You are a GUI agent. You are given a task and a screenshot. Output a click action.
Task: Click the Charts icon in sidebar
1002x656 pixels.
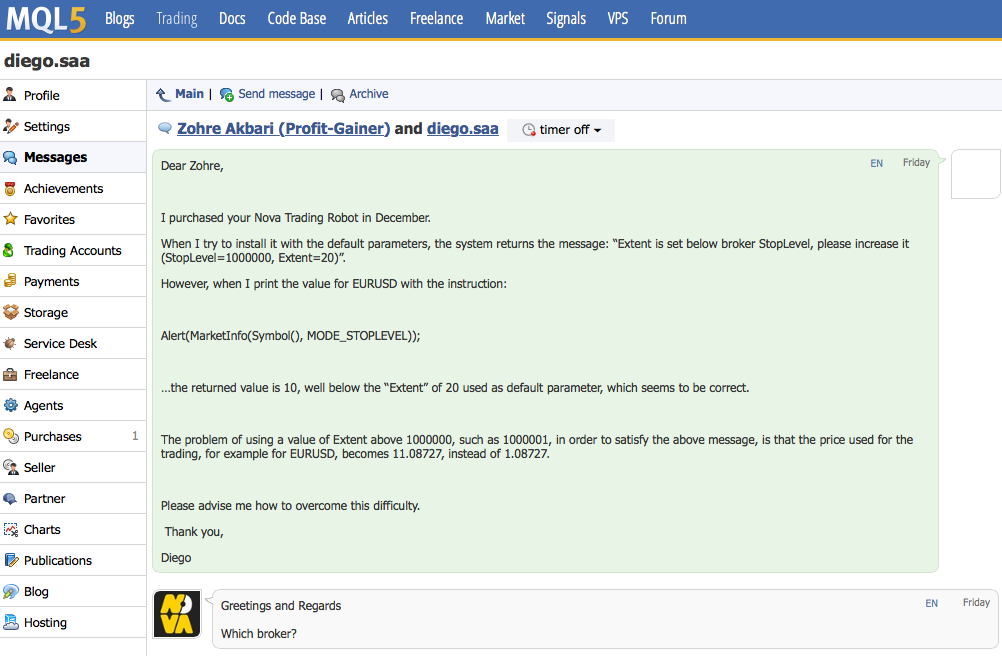coord(10,530)
